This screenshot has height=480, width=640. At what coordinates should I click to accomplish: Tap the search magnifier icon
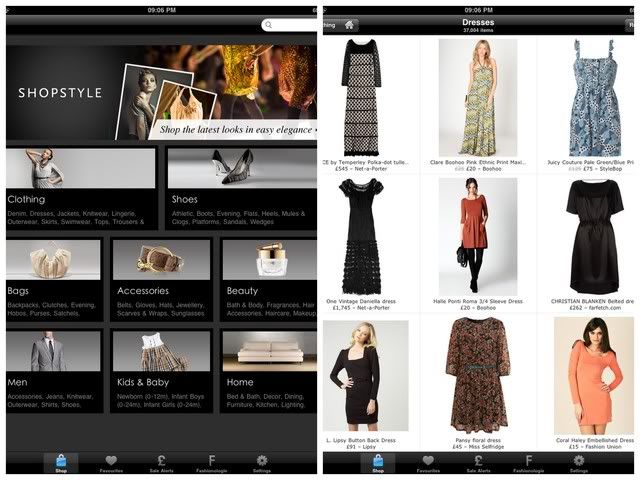(269, 25)
